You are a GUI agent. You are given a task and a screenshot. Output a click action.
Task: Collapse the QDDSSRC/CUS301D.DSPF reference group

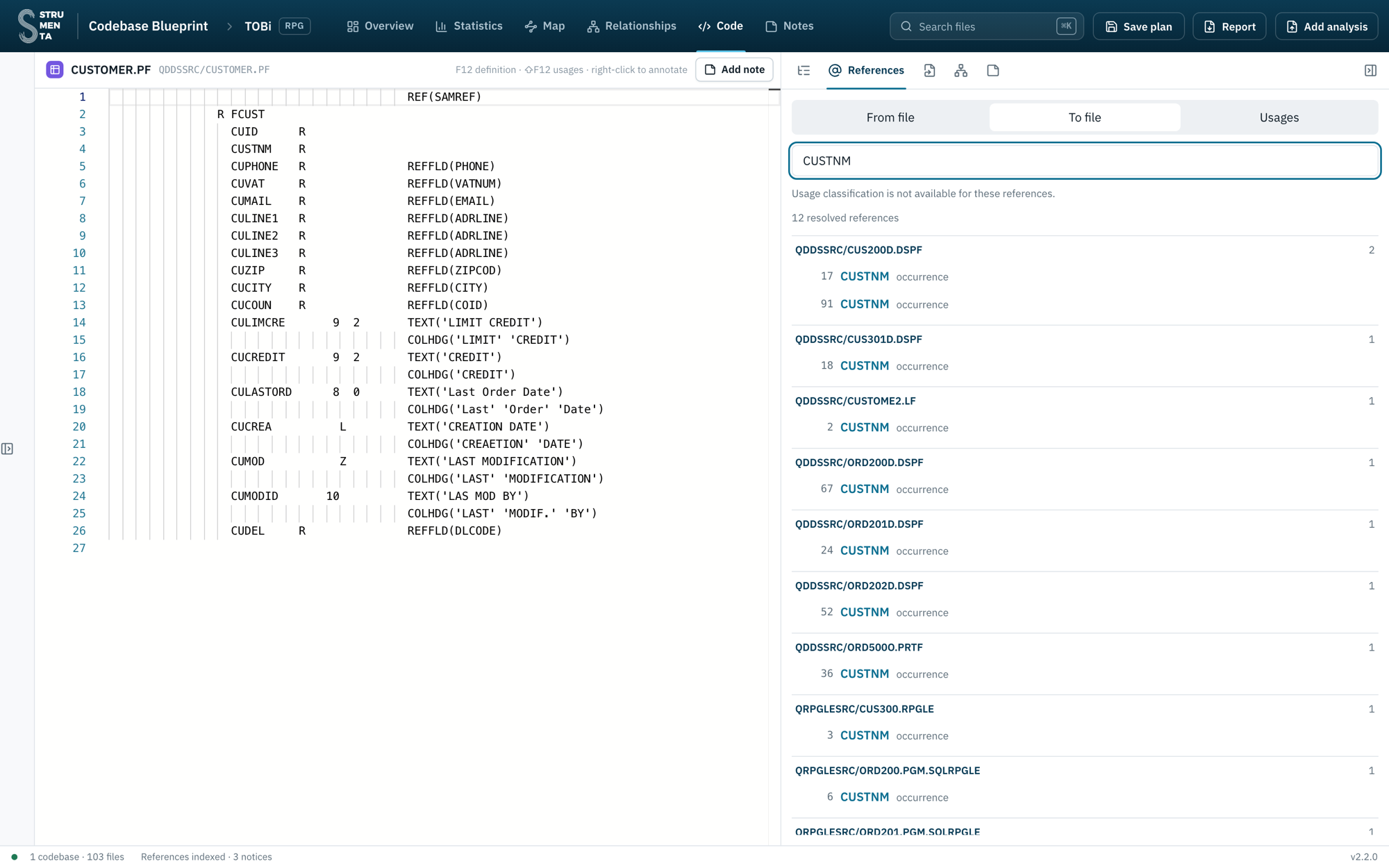coord(1085,340)
